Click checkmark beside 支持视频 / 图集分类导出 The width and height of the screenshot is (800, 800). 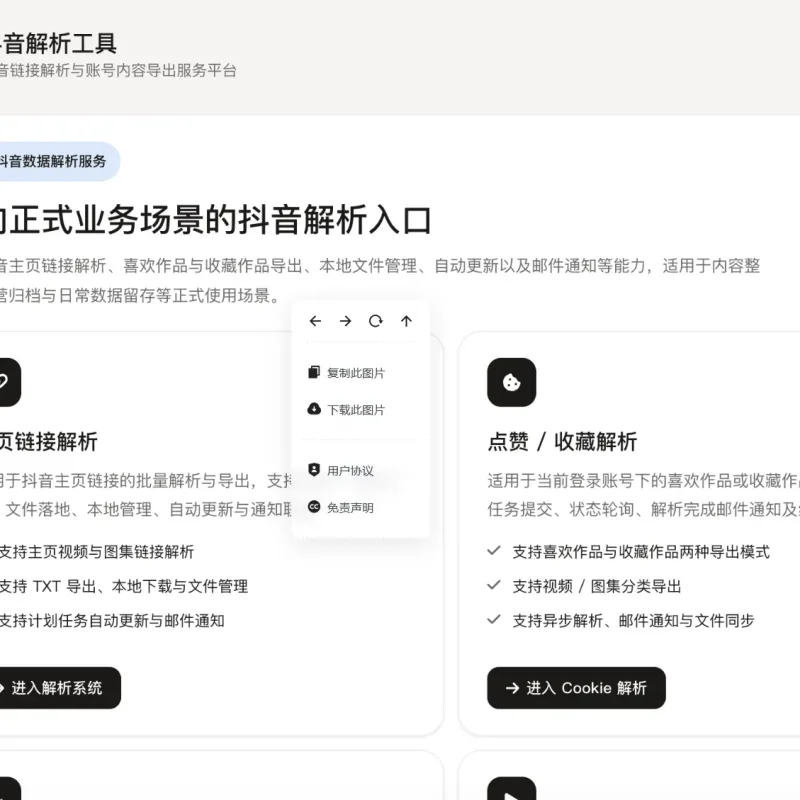(493, 585)
